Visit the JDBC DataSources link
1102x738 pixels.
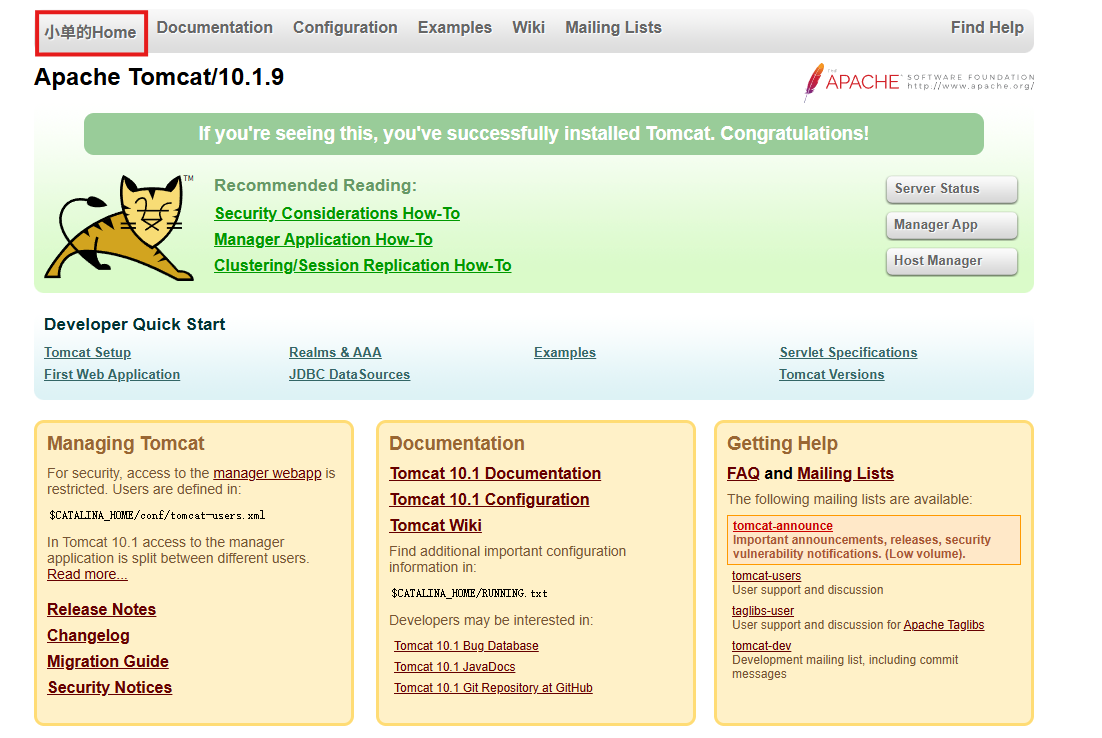pos(349,375)
